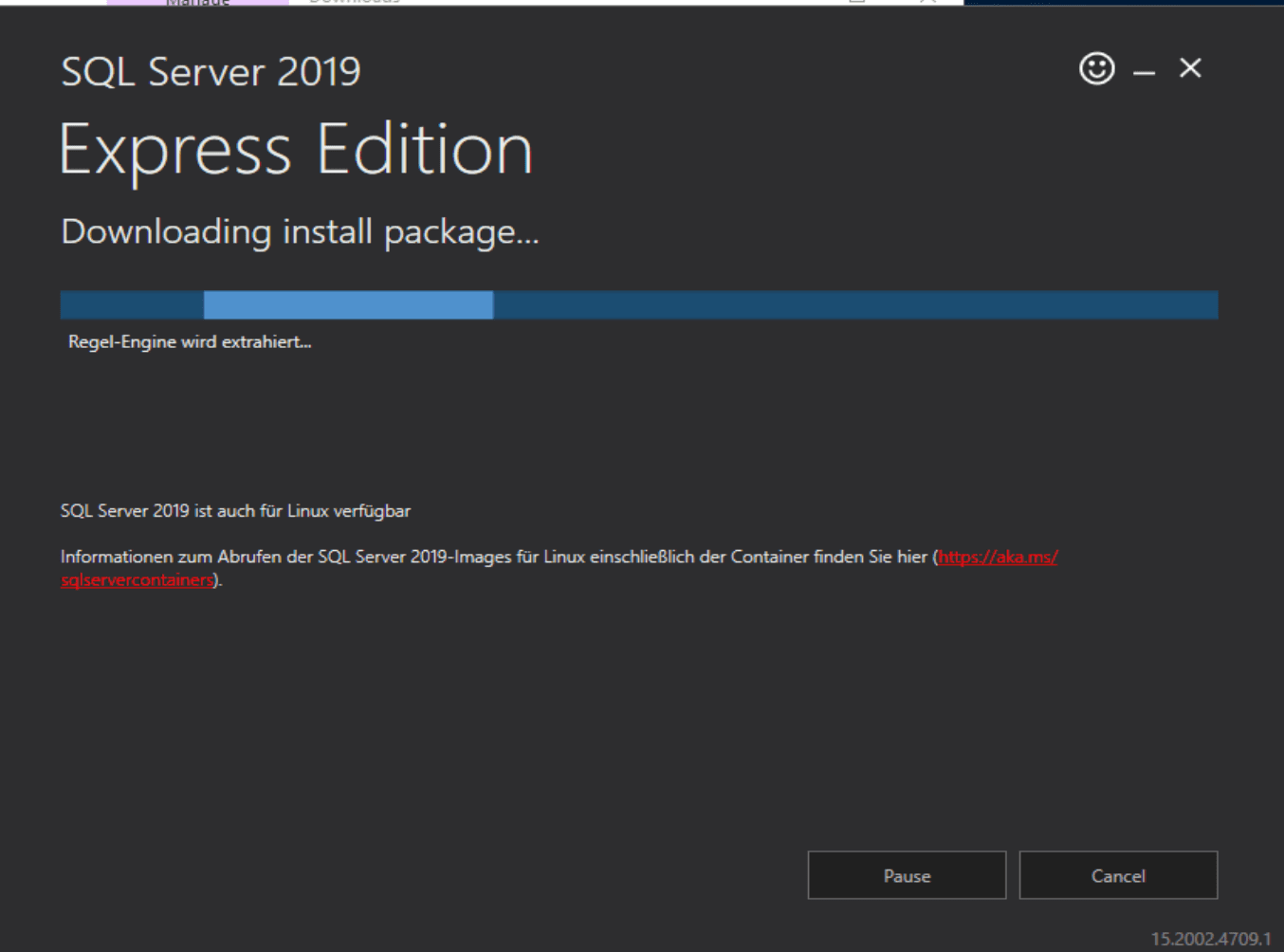The image size is (1284, 952).
Task: Click the 'Downloading install package...' heading
Action: 300,232
